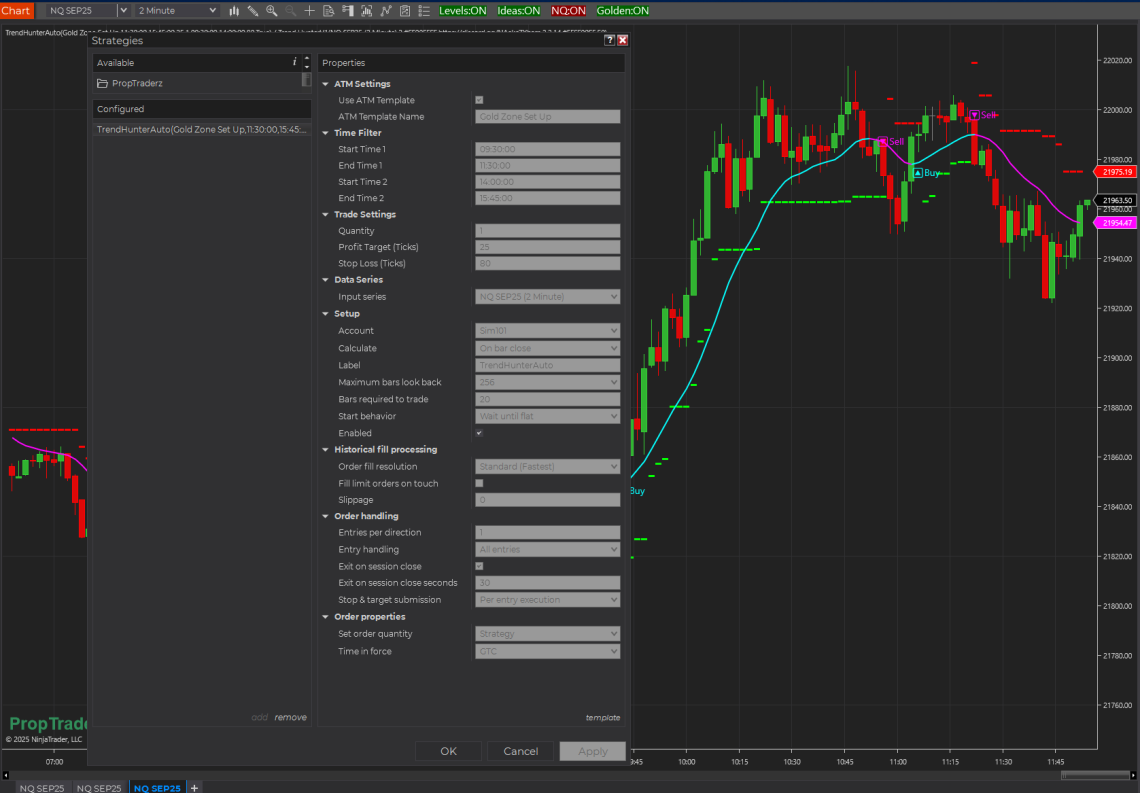Toggle the Golden:ON button
The image size is (1140, 793).
point(622,11)
